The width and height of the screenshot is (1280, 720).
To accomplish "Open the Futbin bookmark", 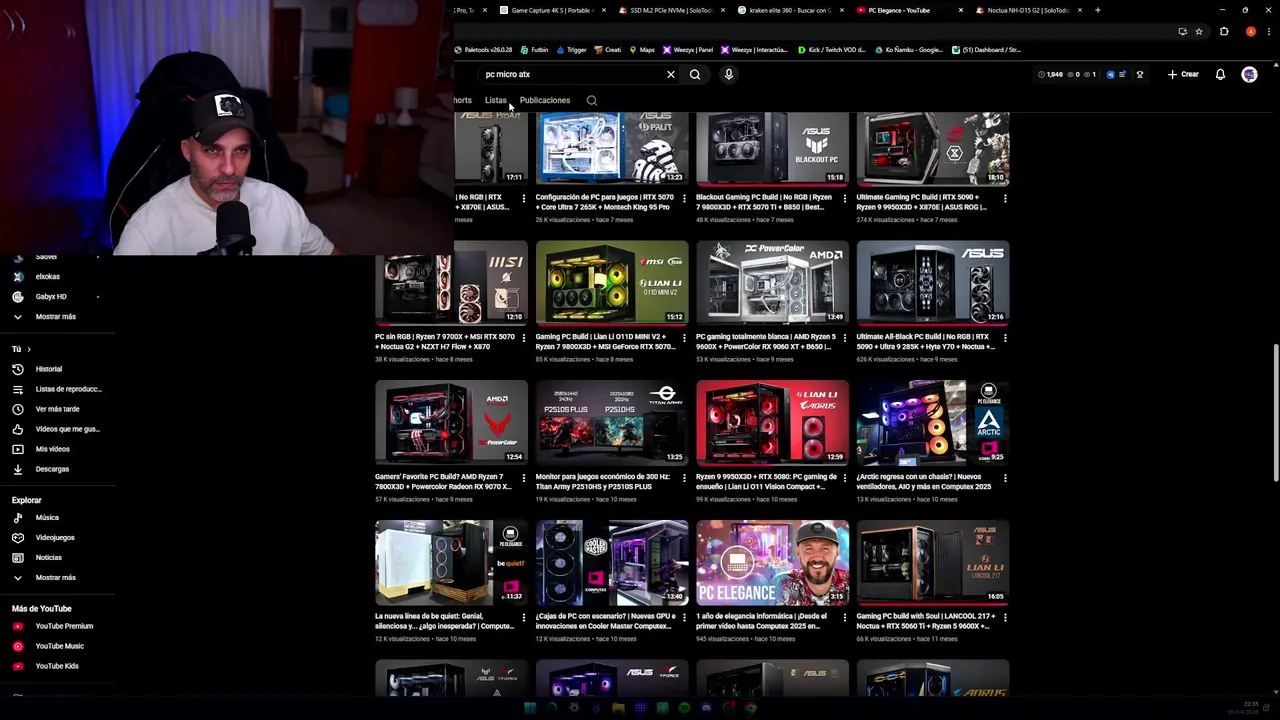I will coord(535,50).
